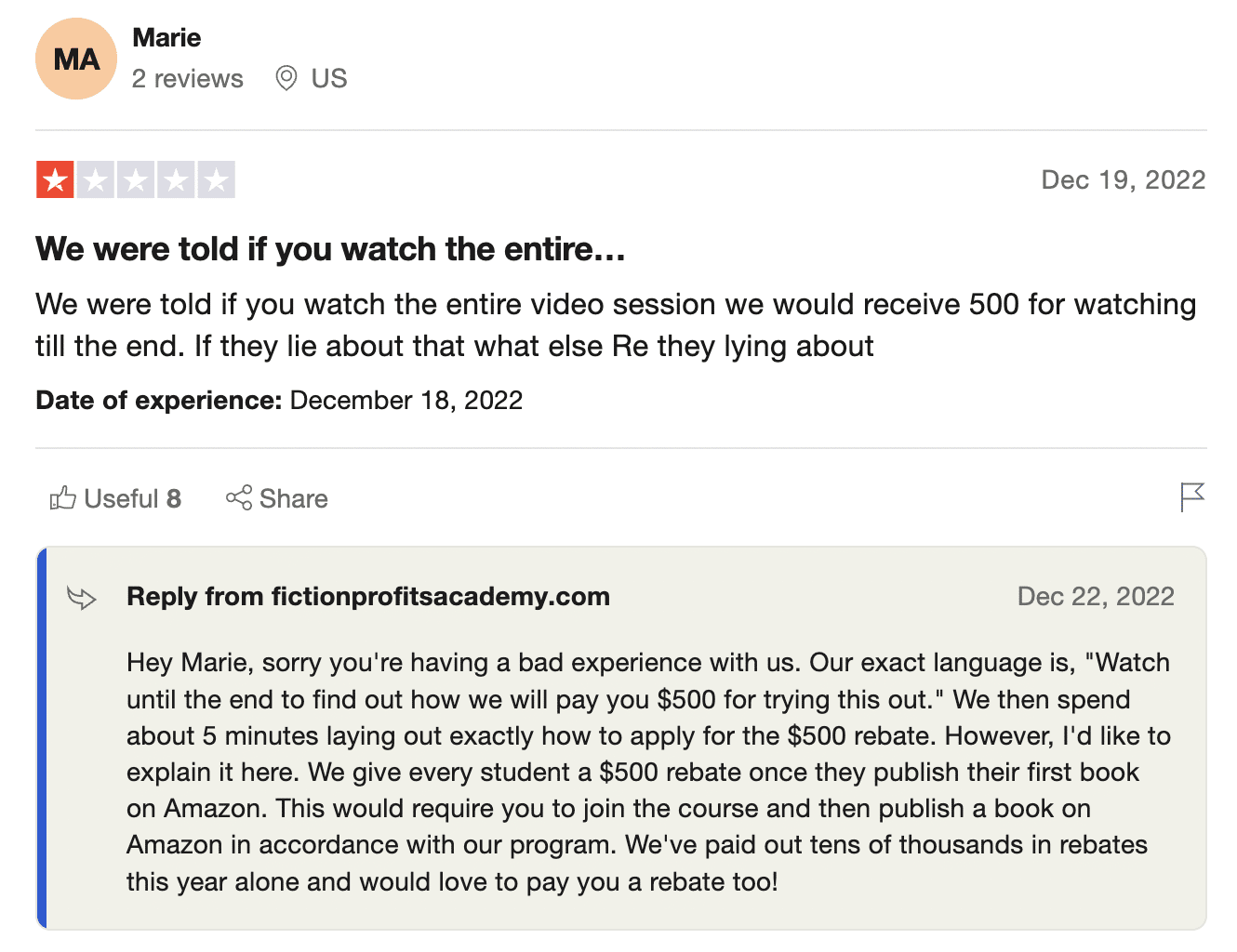Click the third gray star

click(136, 179)
